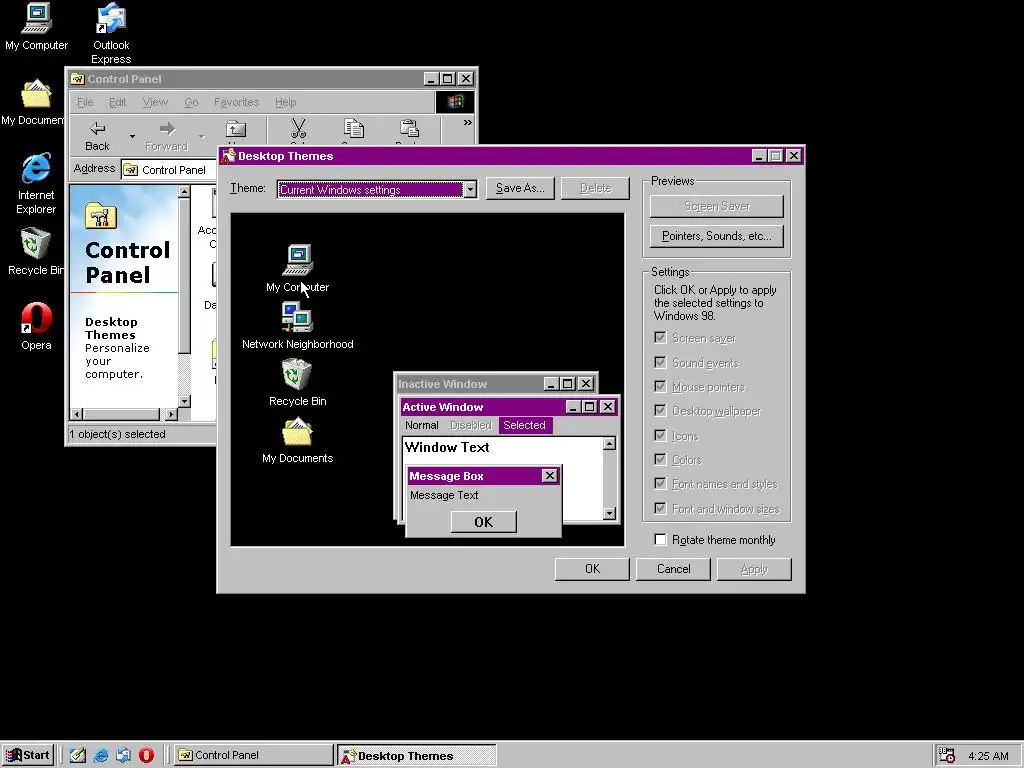Image resolution: width=1024 pixels, height=768 pixels.
Task: Click OK in preview Message Box
Action: 483,522
